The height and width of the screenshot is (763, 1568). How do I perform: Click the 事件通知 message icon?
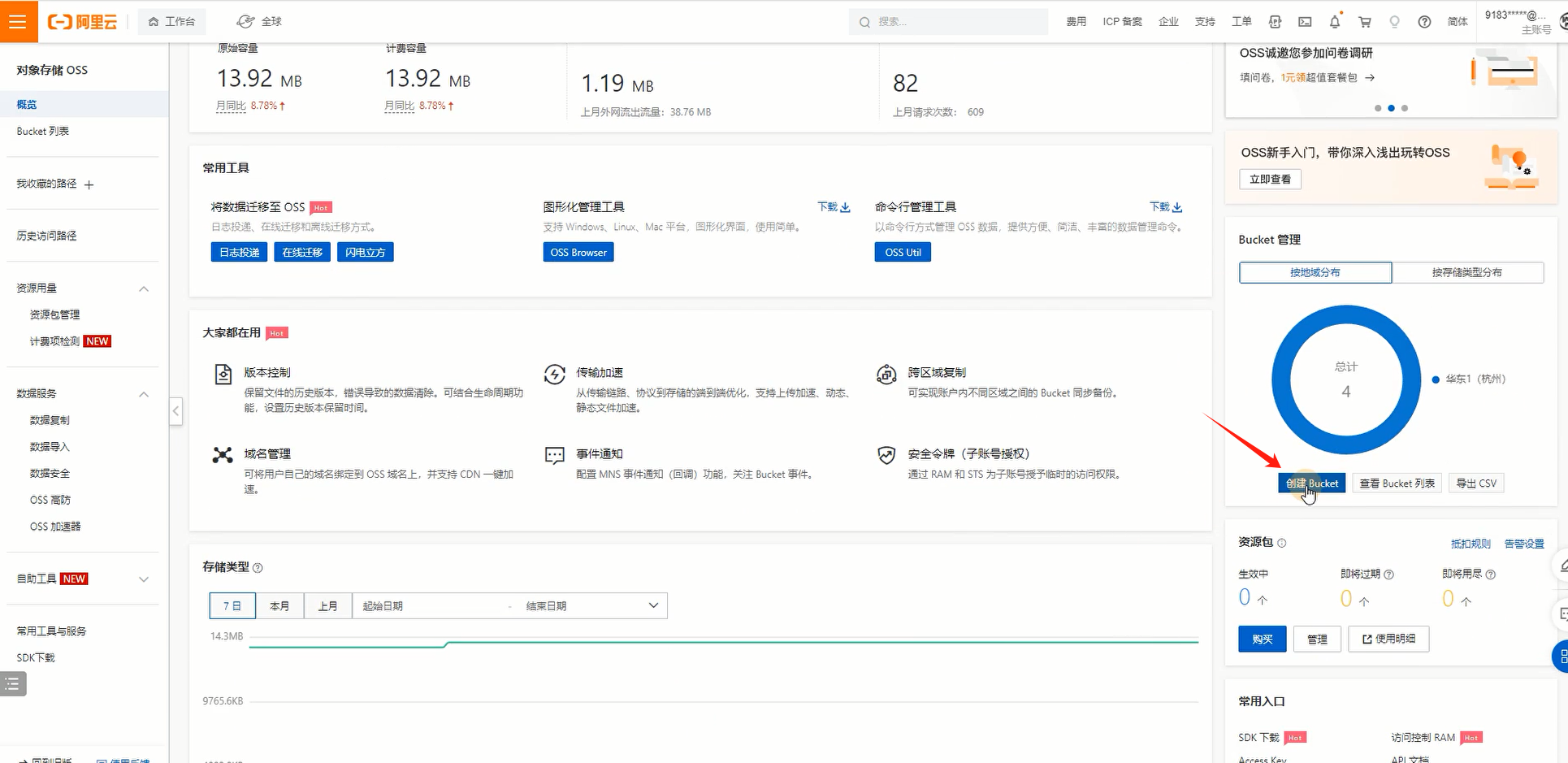tap(554, 455)
